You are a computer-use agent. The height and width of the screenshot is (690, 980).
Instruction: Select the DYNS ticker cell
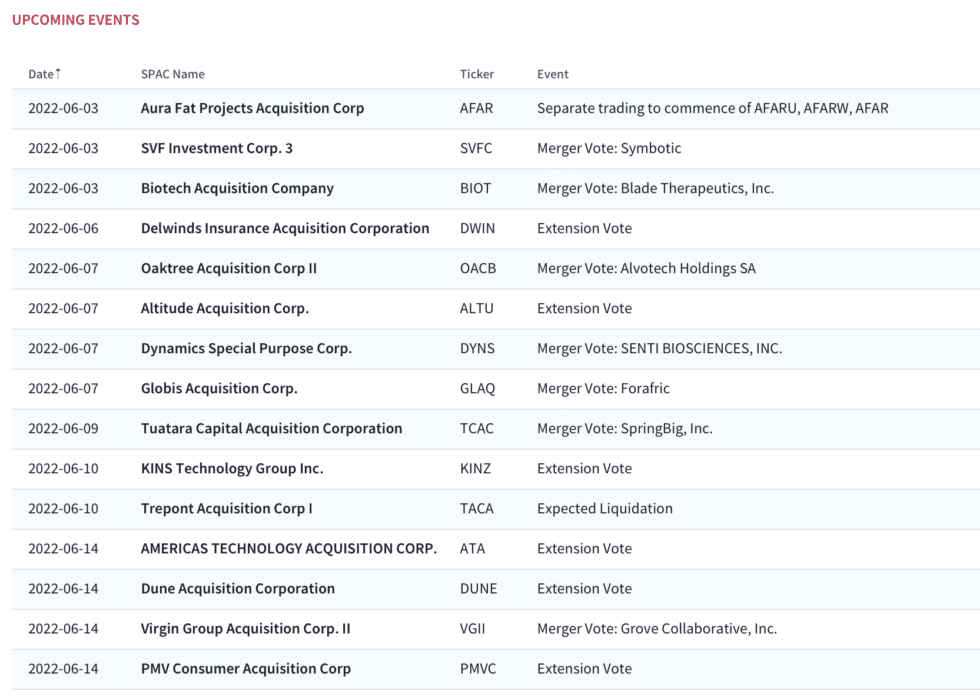(x=478, y=348)
